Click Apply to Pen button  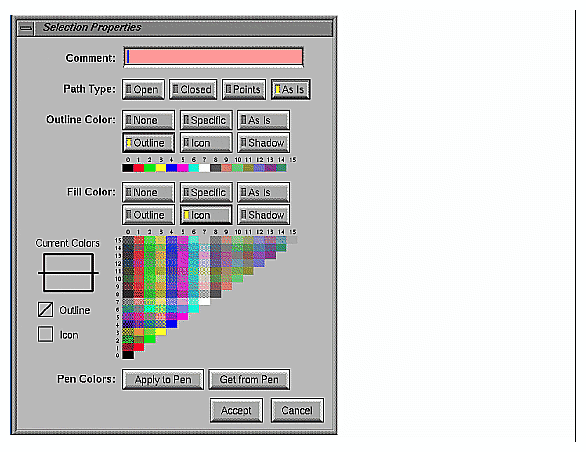point(163,379)
